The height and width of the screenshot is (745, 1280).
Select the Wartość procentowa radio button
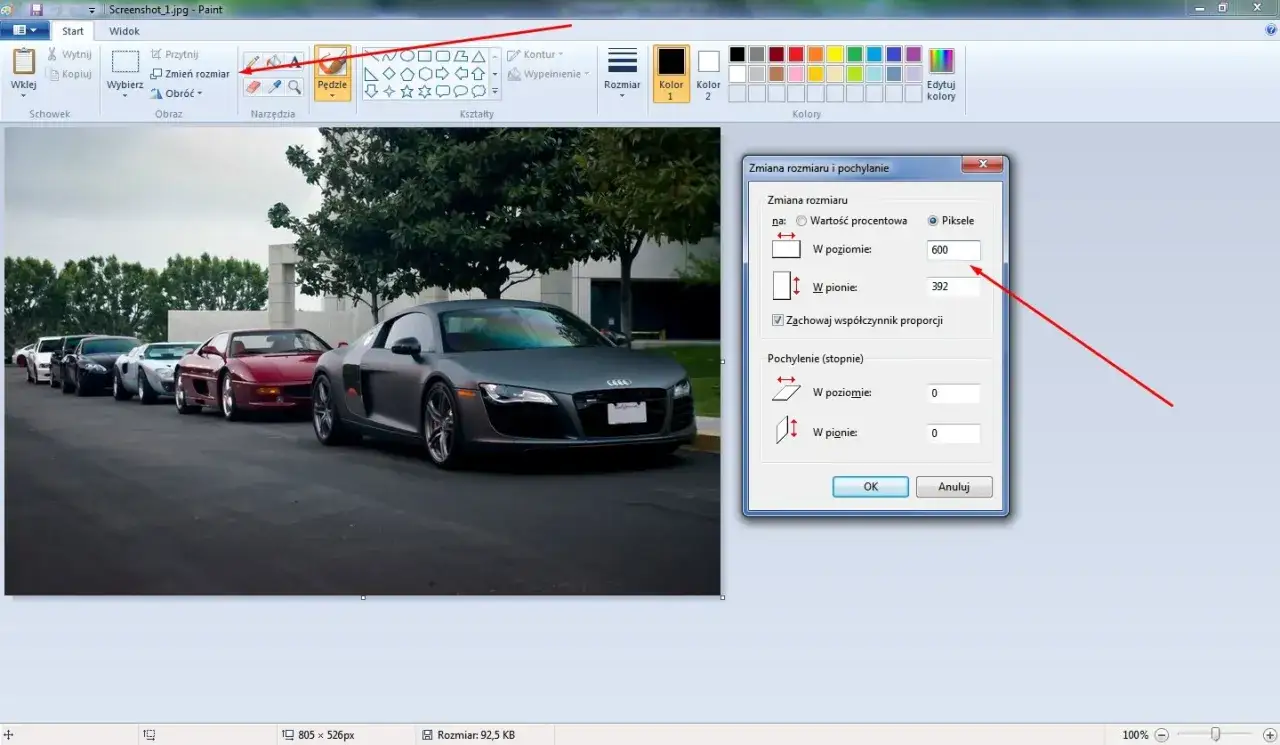click(801, 220)
